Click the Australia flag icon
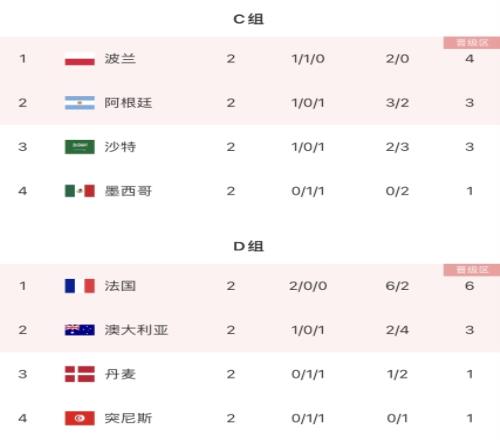Screen dimensions: 500x440 coord(80,330)
